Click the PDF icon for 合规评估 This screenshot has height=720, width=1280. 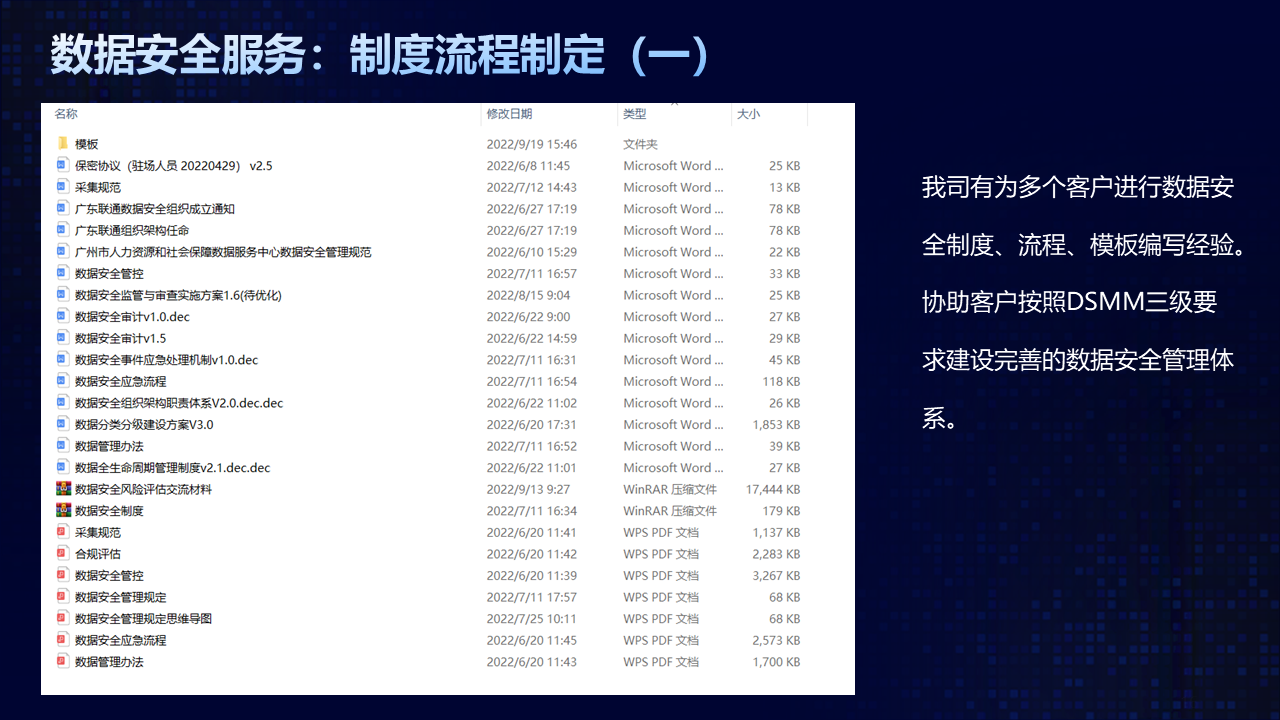coord(62,554)
